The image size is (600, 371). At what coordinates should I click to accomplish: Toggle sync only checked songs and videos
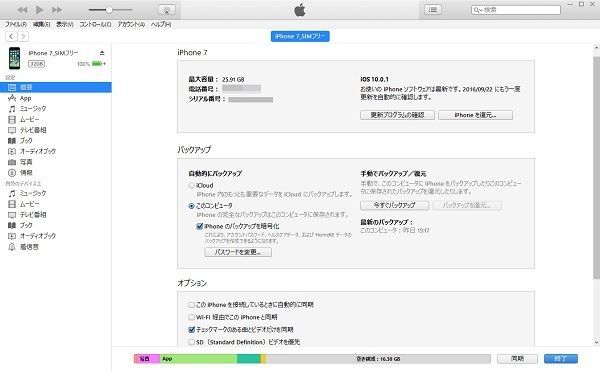(191, 329)
